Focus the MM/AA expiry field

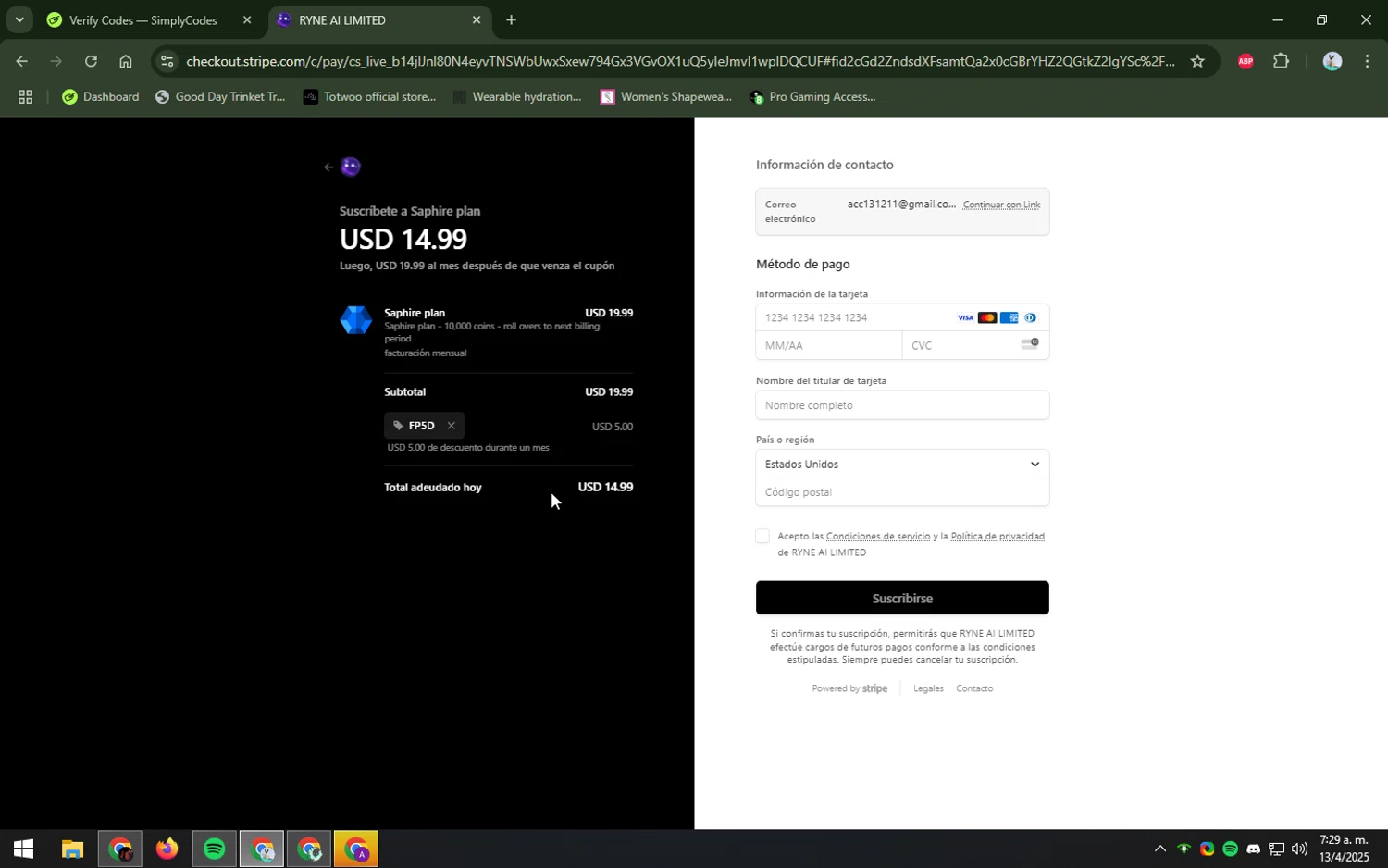click(x=829, y=346)
